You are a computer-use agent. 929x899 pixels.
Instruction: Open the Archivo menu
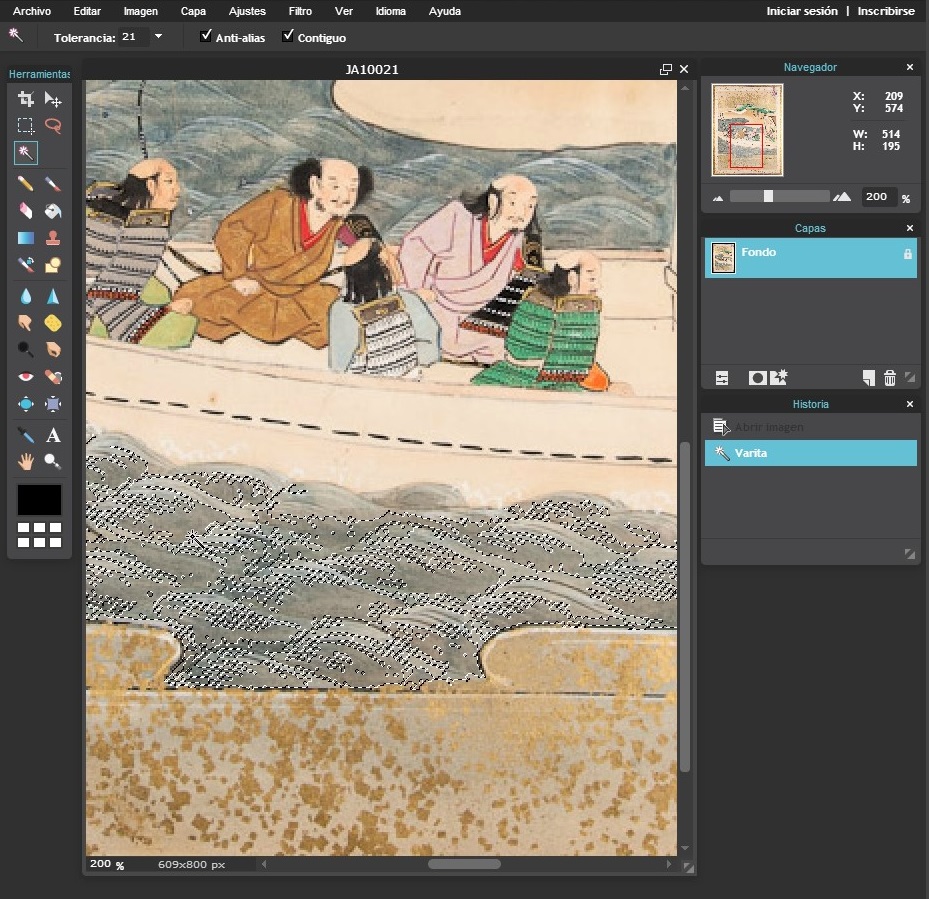pos(31,11)
